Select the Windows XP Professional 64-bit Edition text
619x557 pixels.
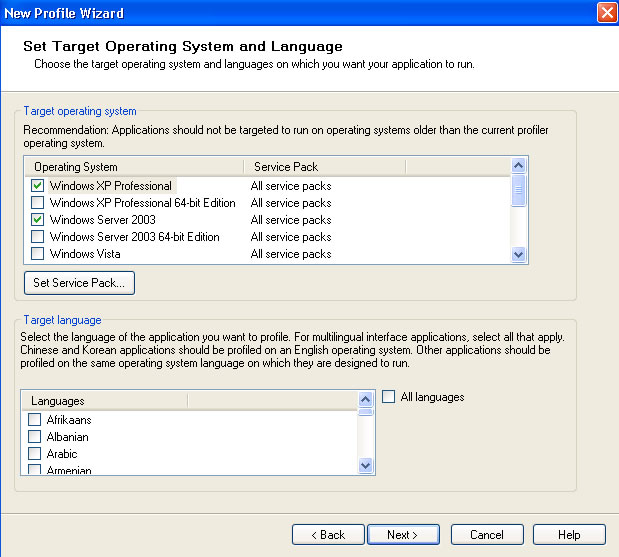click(x=143, y=203)
